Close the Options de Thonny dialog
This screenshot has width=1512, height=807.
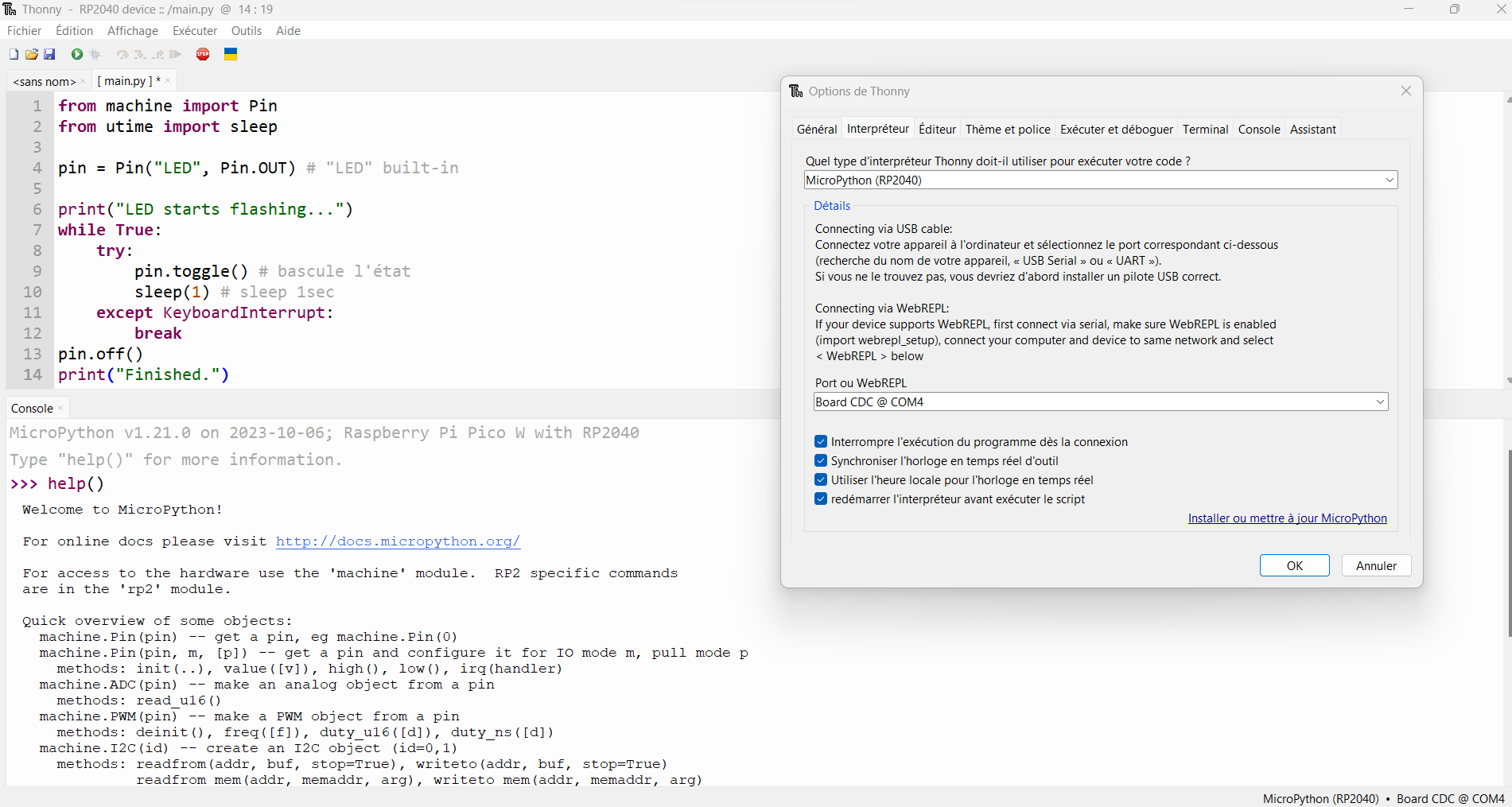click(1406, 91)
